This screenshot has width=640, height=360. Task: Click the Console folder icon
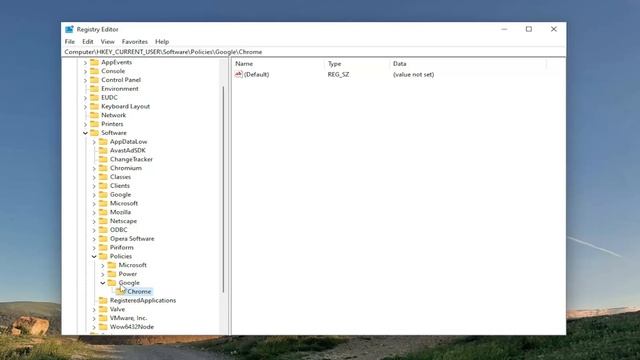coord(95,71)
